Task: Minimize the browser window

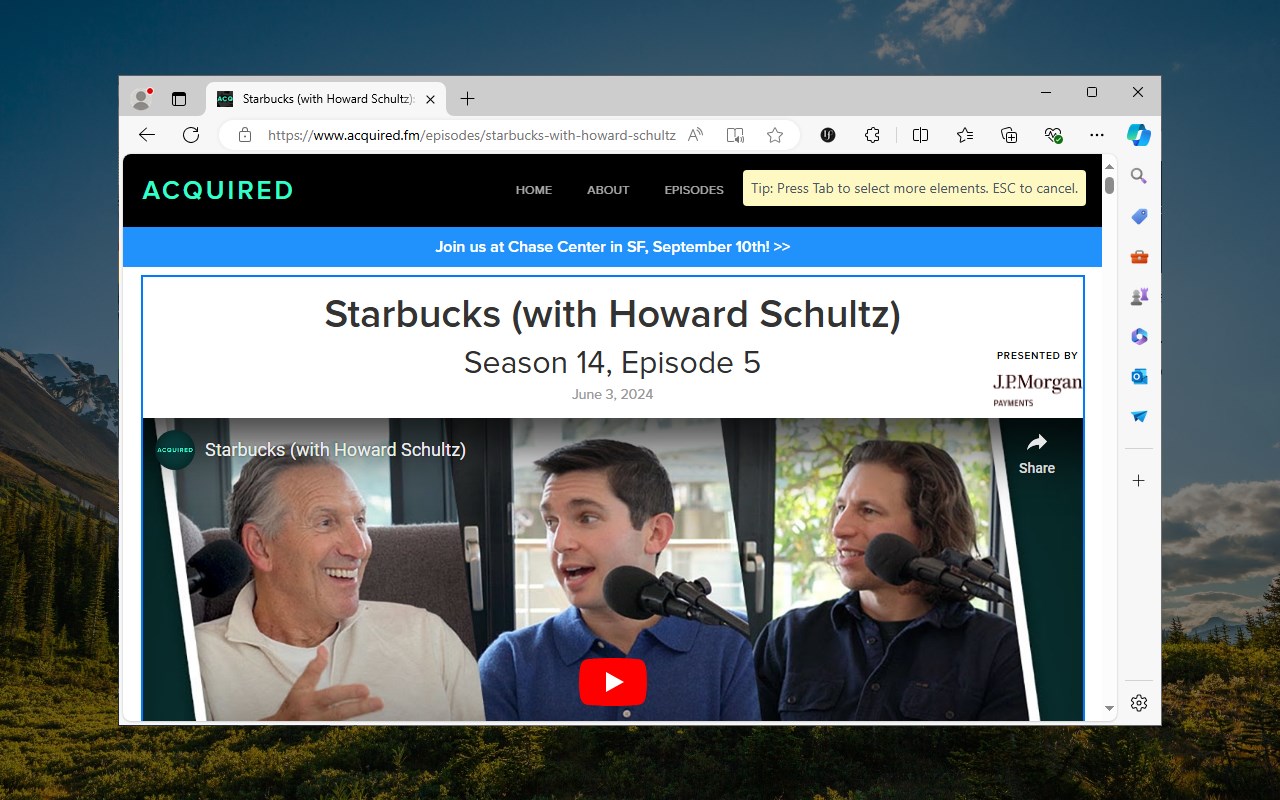Action: tap(1046, 92)
